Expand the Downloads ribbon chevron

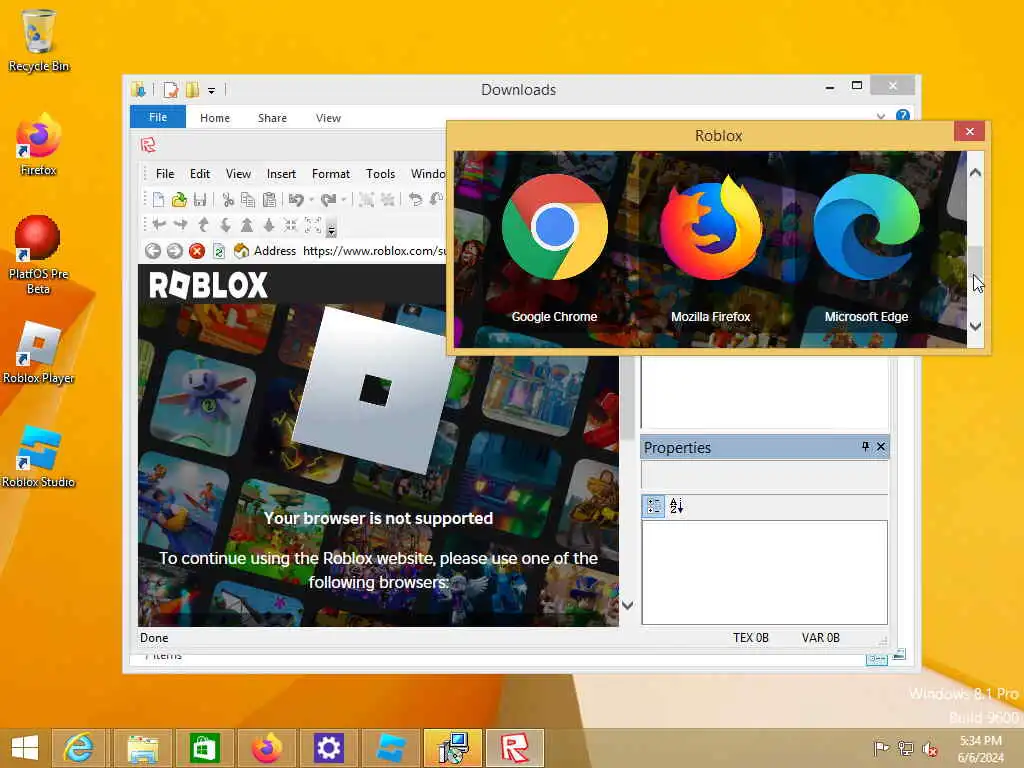(x=880, y=117)
